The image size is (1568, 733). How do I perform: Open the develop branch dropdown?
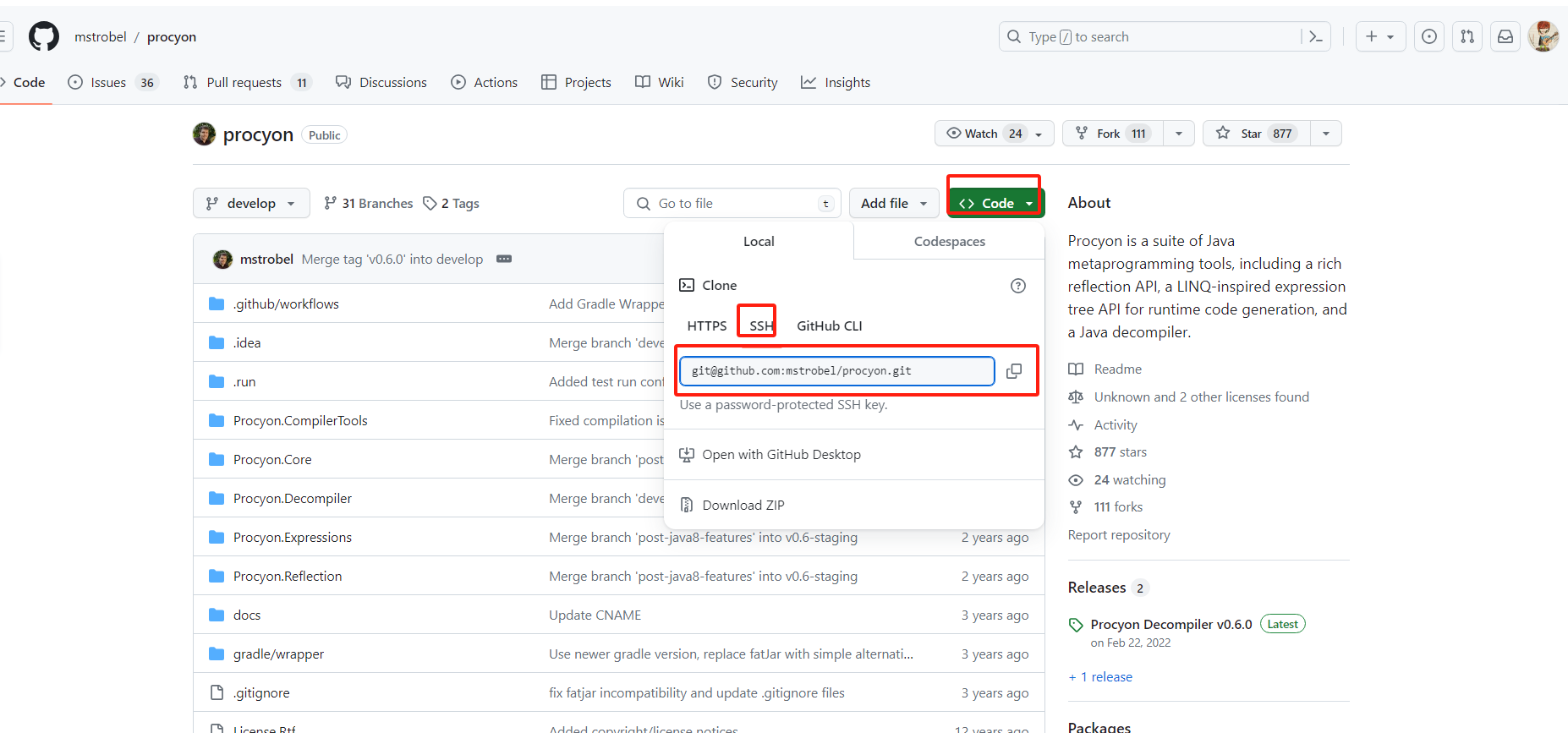(x=251, y=203)
